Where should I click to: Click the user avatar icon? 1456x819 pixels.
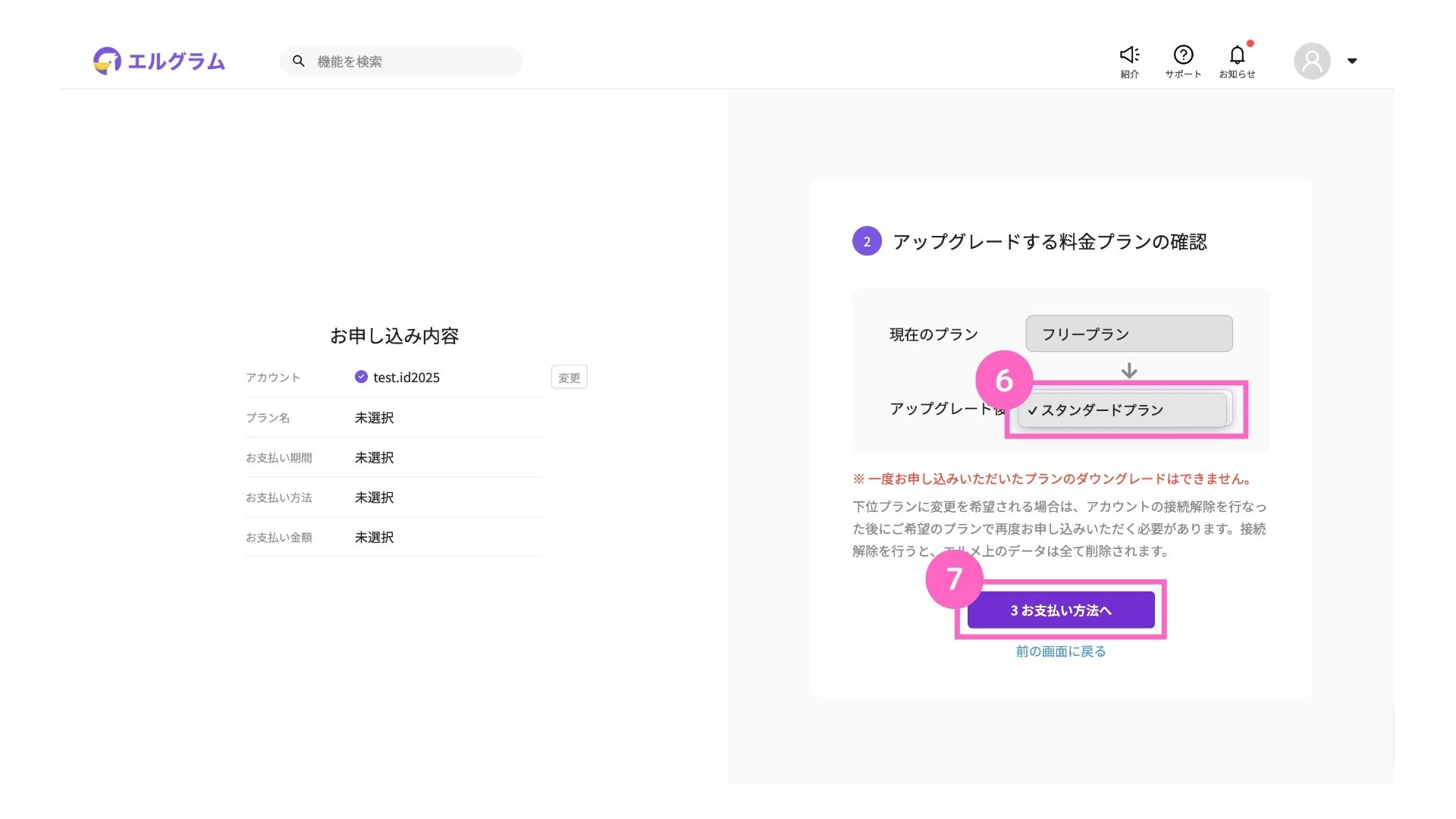pos(1313,61)
